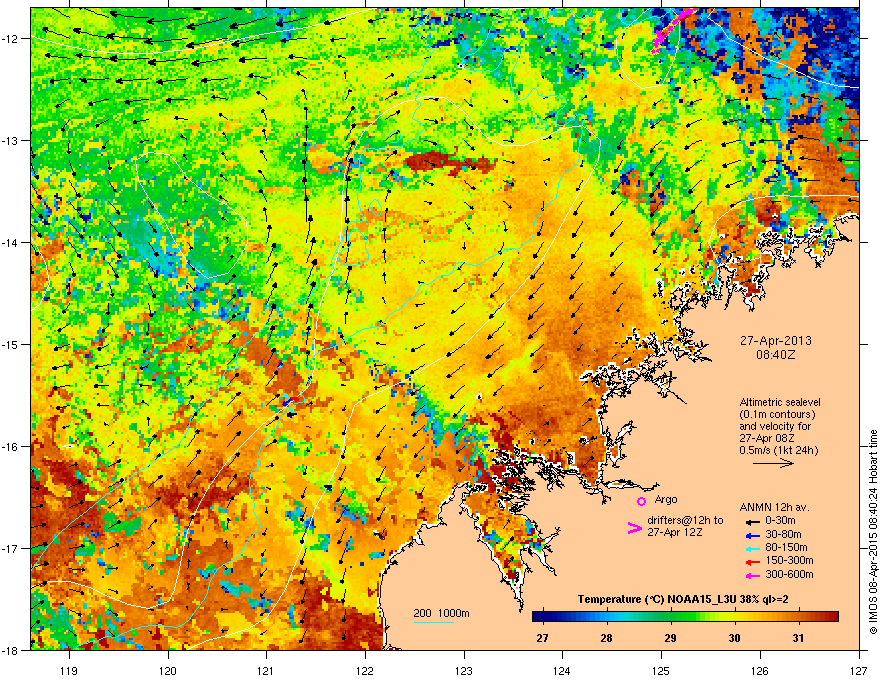Click the color bar tick label 27
880x680 pixels.
542,638
